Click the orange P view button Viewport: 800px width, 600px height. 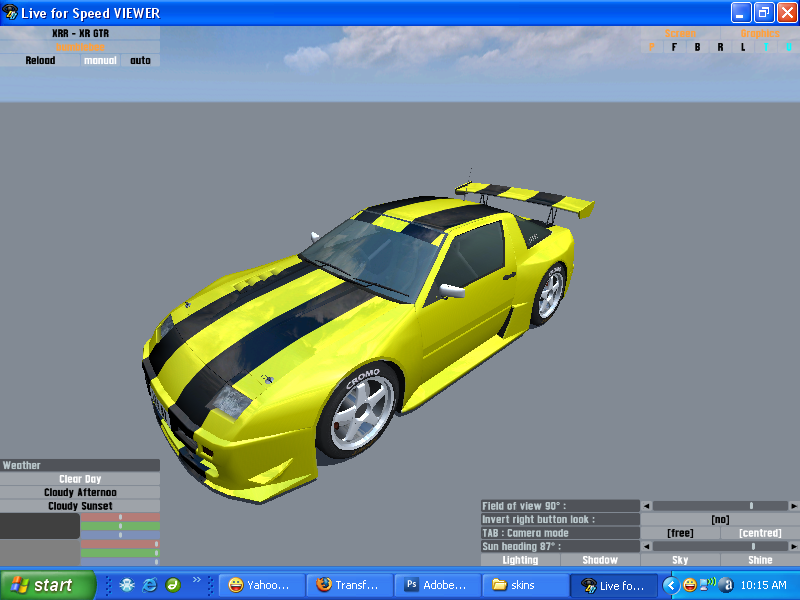coord(652,47)
